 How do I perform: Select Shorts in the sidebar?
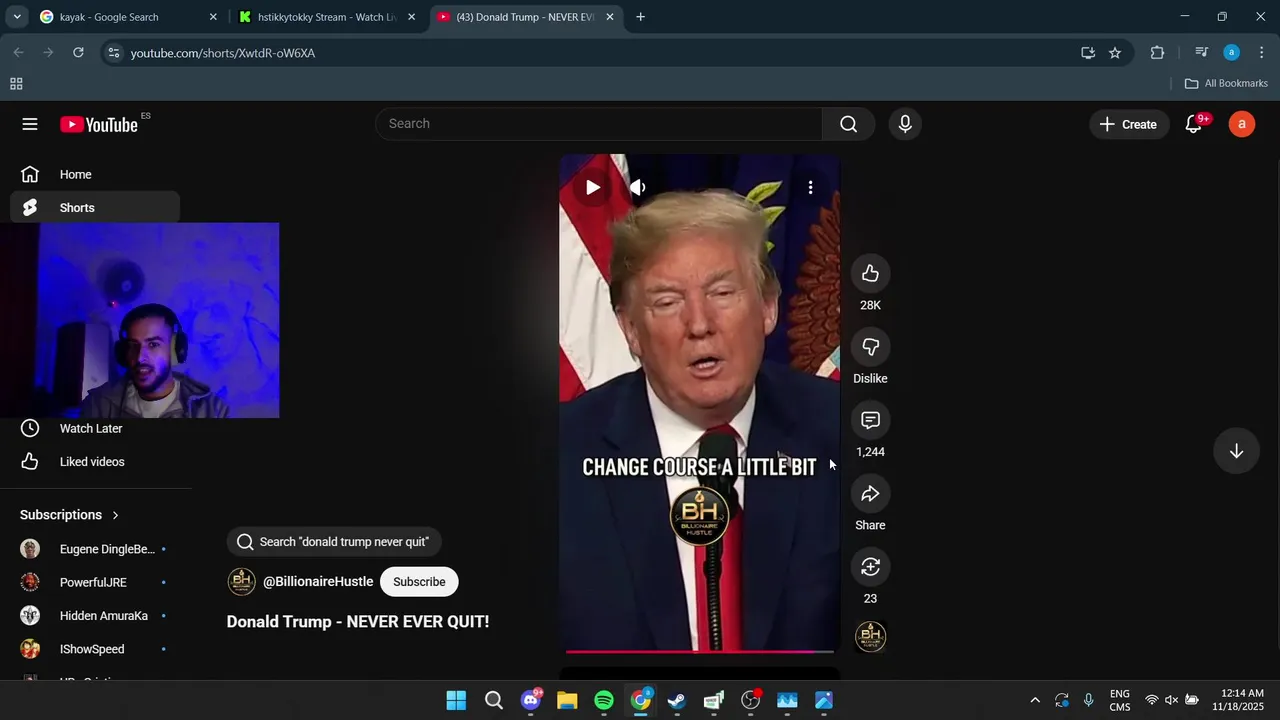tap(95, 208)
